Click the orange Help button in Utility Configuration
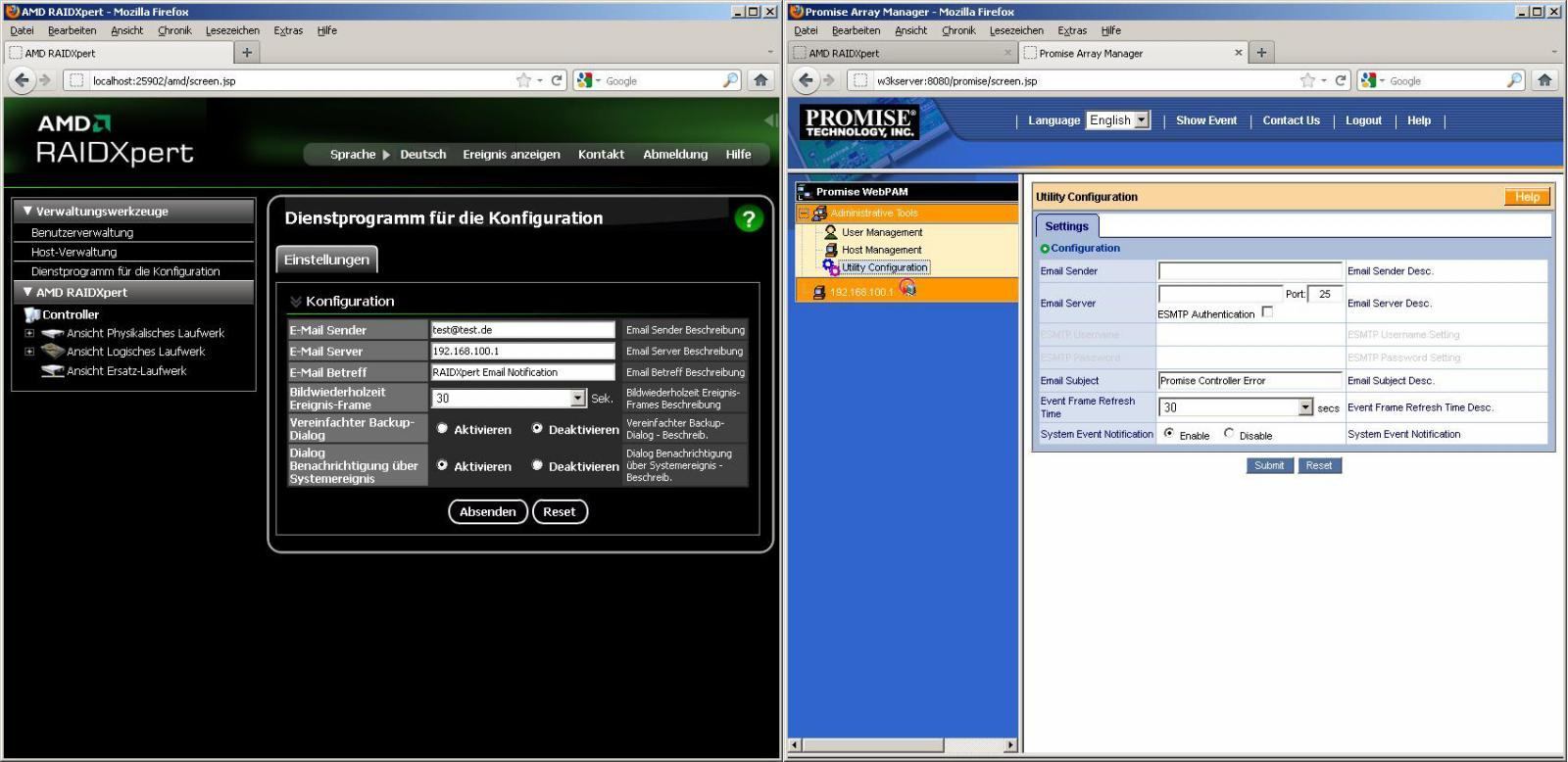 tap(1527, 197)
